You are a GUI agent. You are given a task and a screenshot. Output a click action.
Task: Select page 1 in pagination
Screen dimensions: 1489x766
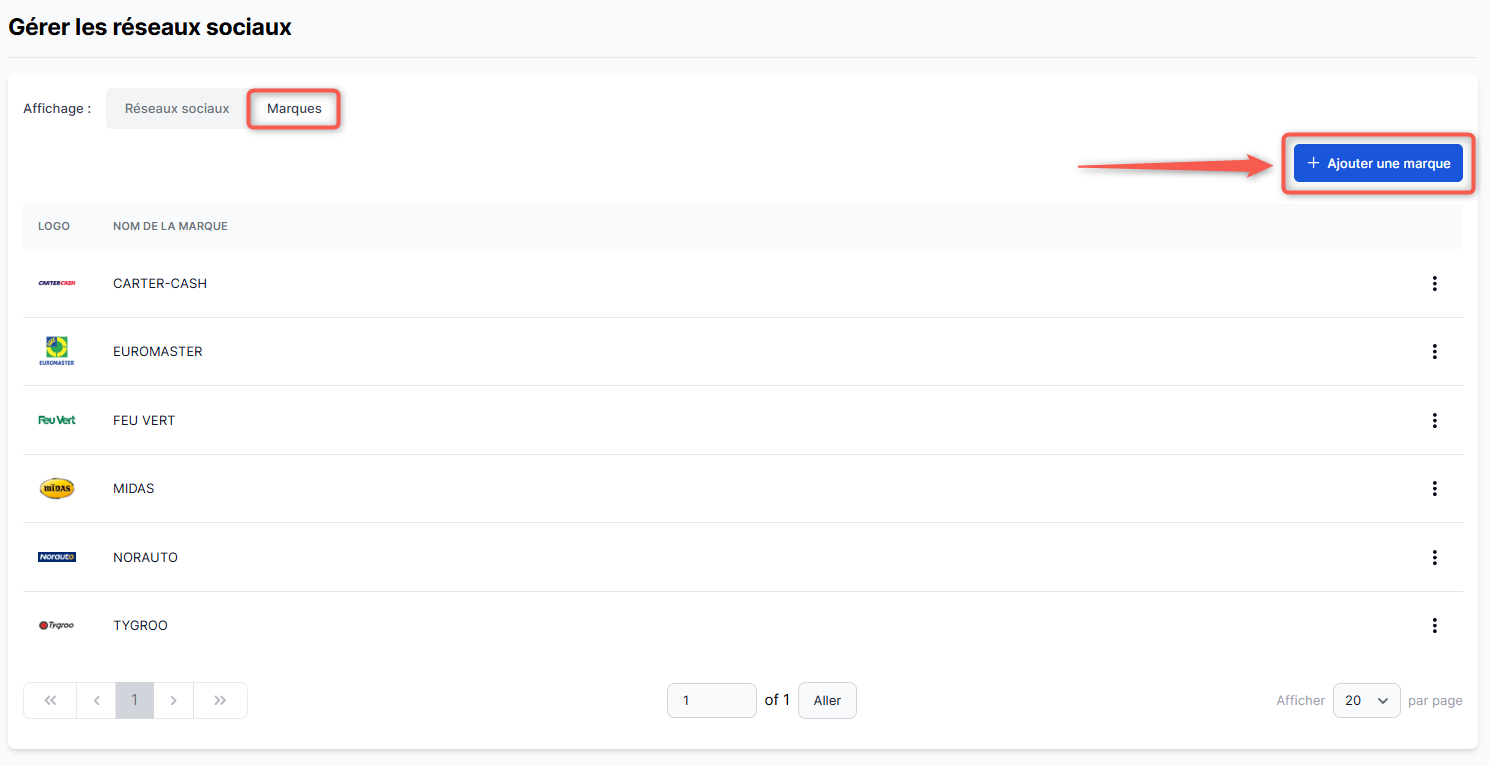point(134,701)
